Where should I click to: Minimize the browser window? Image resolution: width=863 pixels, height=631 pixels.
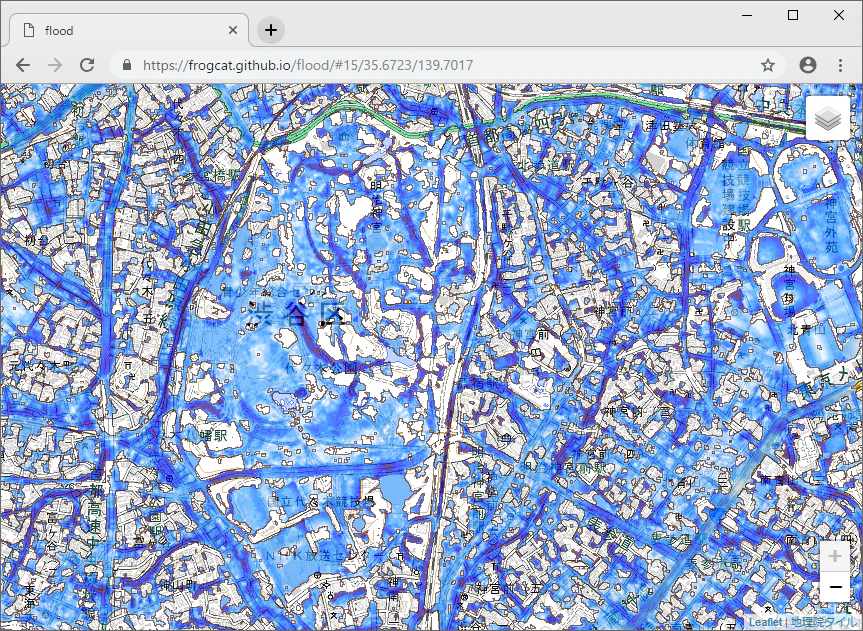click(748, 15)
